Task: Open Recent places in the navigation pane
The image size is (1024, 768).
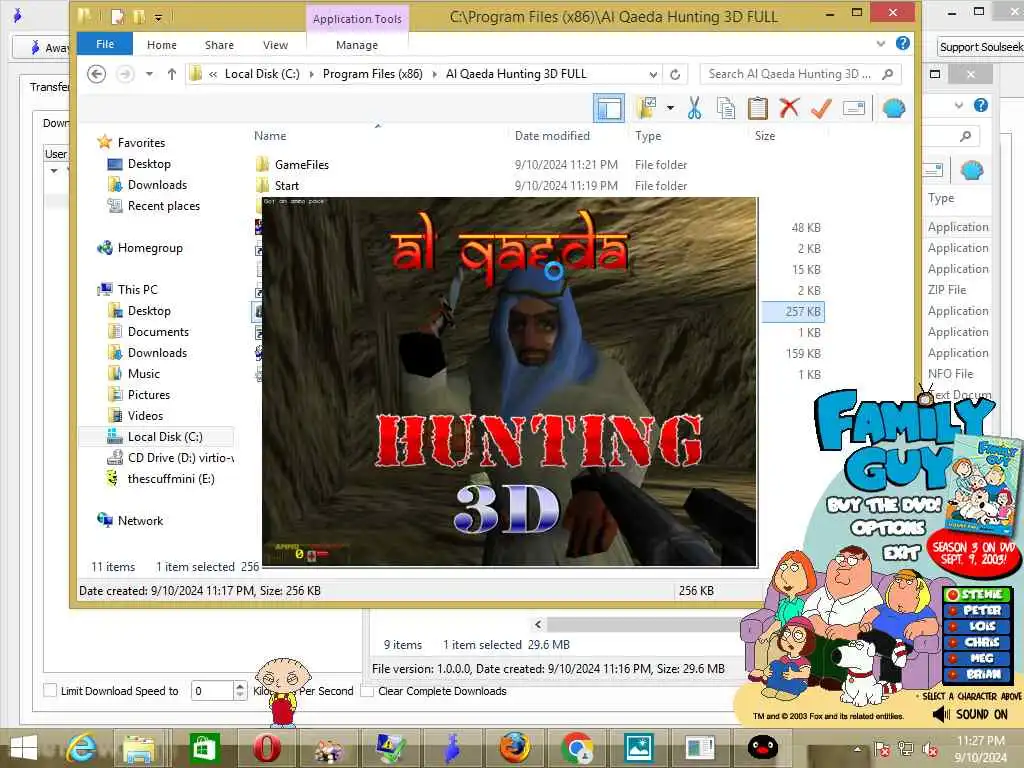Action: [163, 206]
